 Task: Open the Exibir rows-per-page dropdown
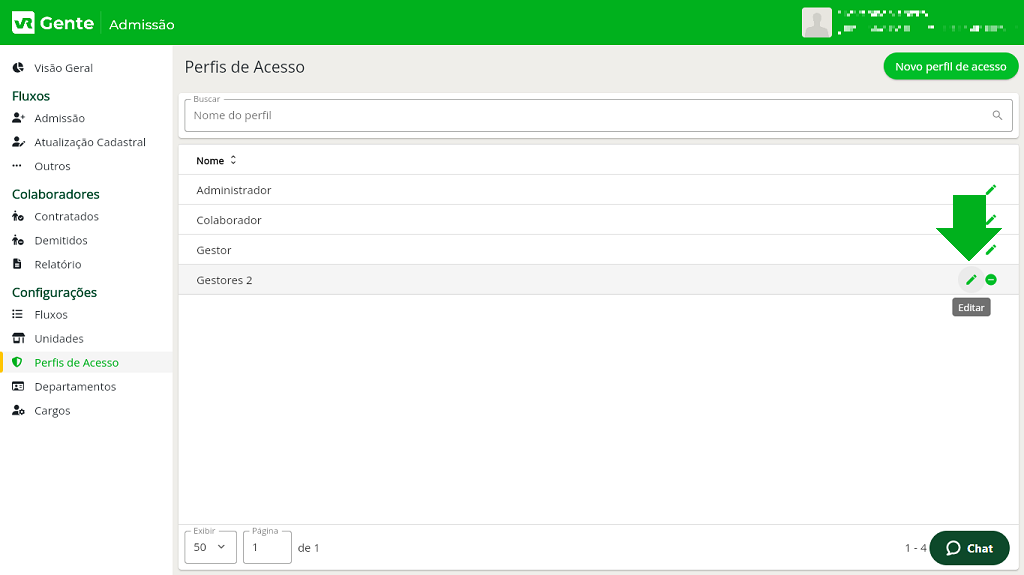click(210, 548)
